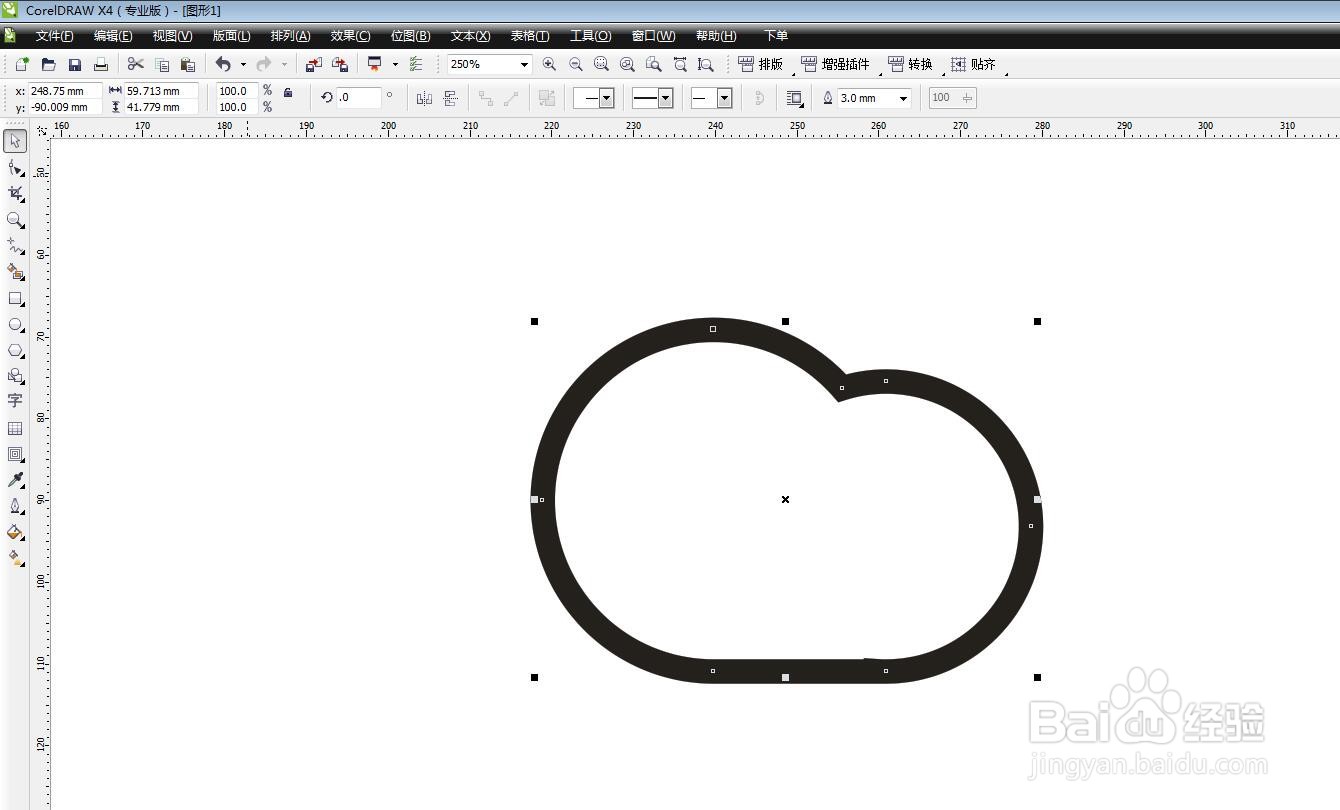
Task: Select the Interactive fill tool
Action: pyautogui.click(x=15, y=558)
